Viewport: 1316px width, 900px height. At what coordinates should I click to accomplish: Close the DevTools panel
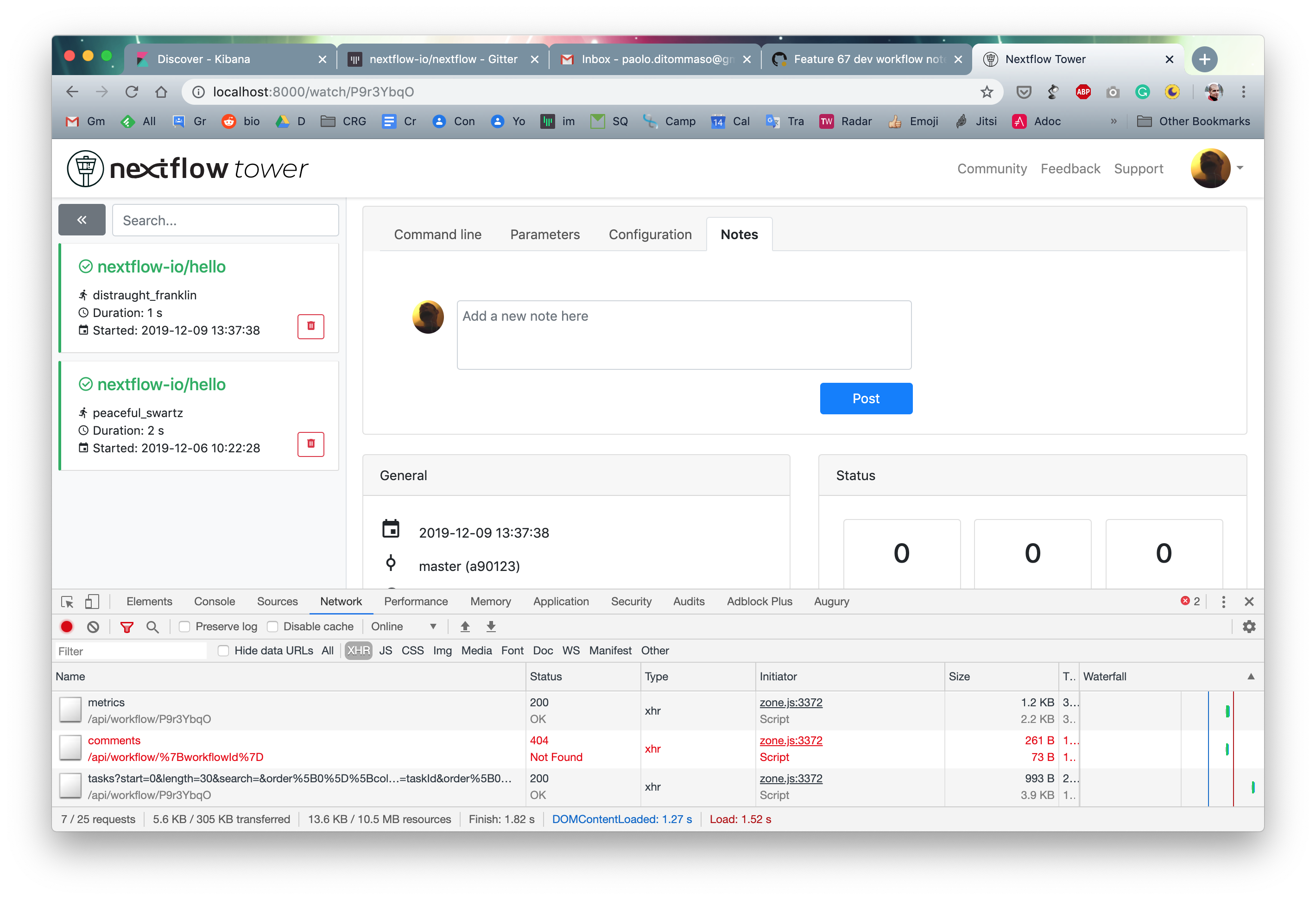[1249, 602]
